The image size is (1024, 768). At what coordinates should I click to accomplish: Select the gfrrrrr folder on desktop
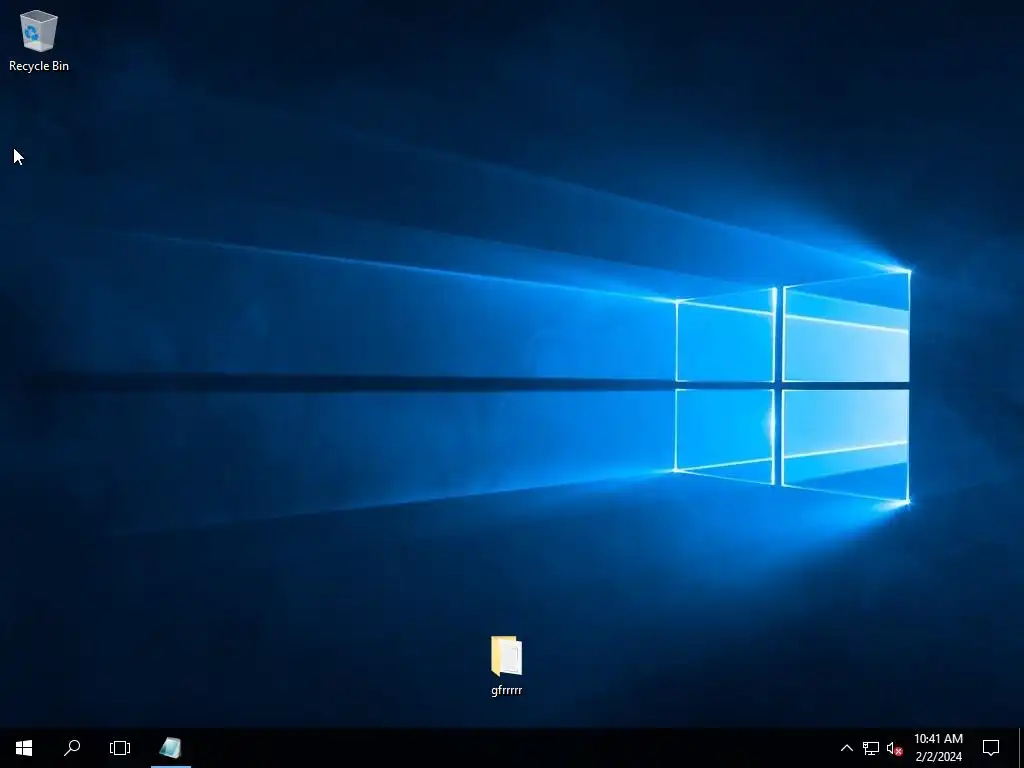(506, 665)
